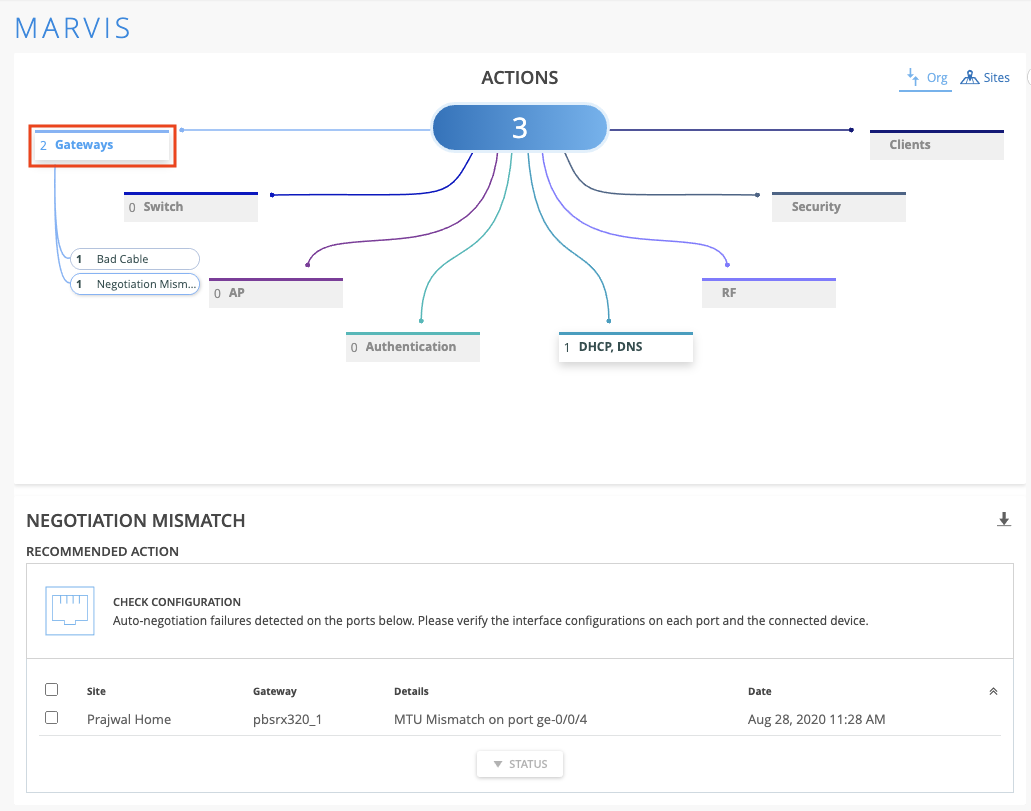Viewport: 1031px width, 811px height.
Task: Check the Prajwal Home row checkbox
Action: [52, 718]
